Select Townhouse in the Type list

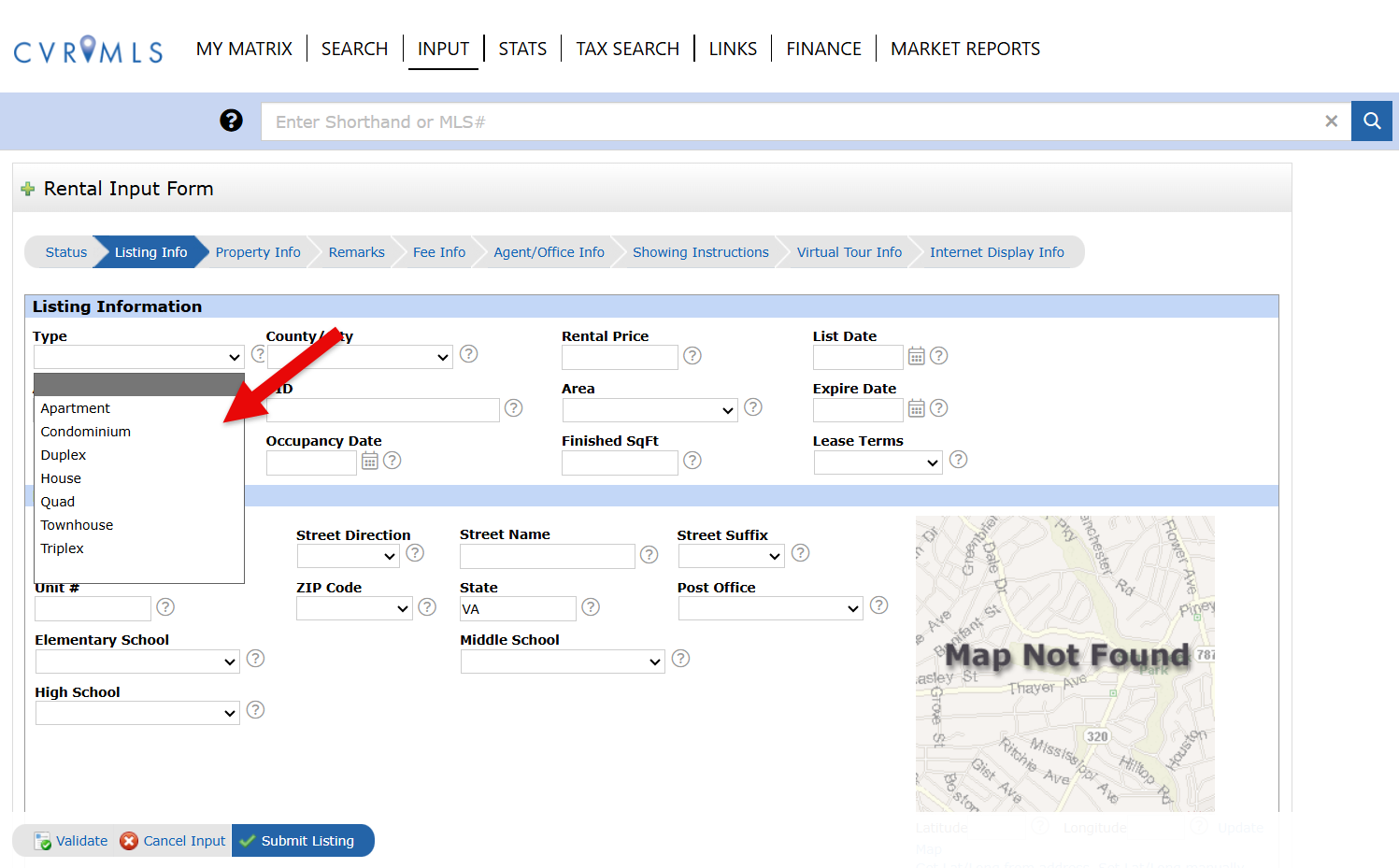coord(139,525)
